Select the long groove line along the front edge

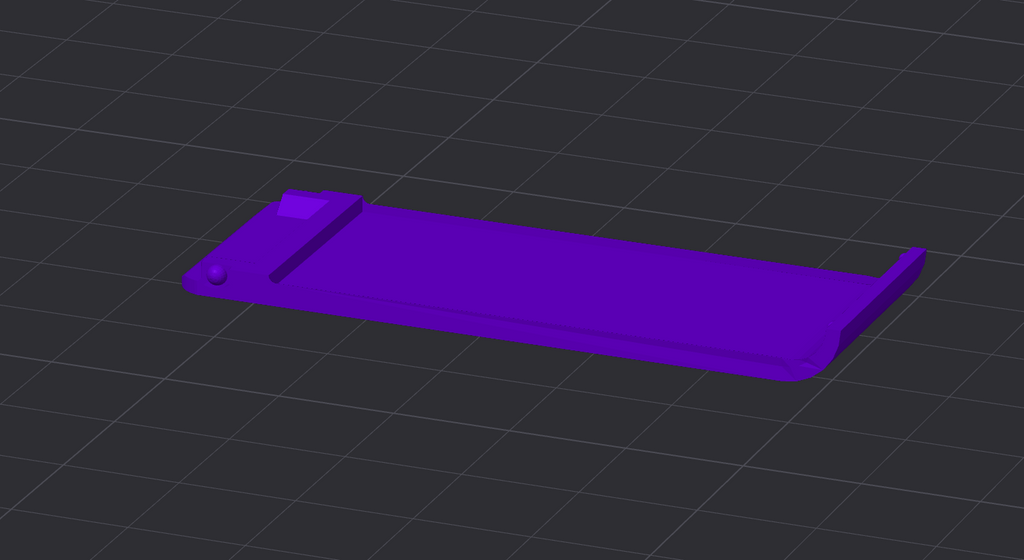point(522,320)
